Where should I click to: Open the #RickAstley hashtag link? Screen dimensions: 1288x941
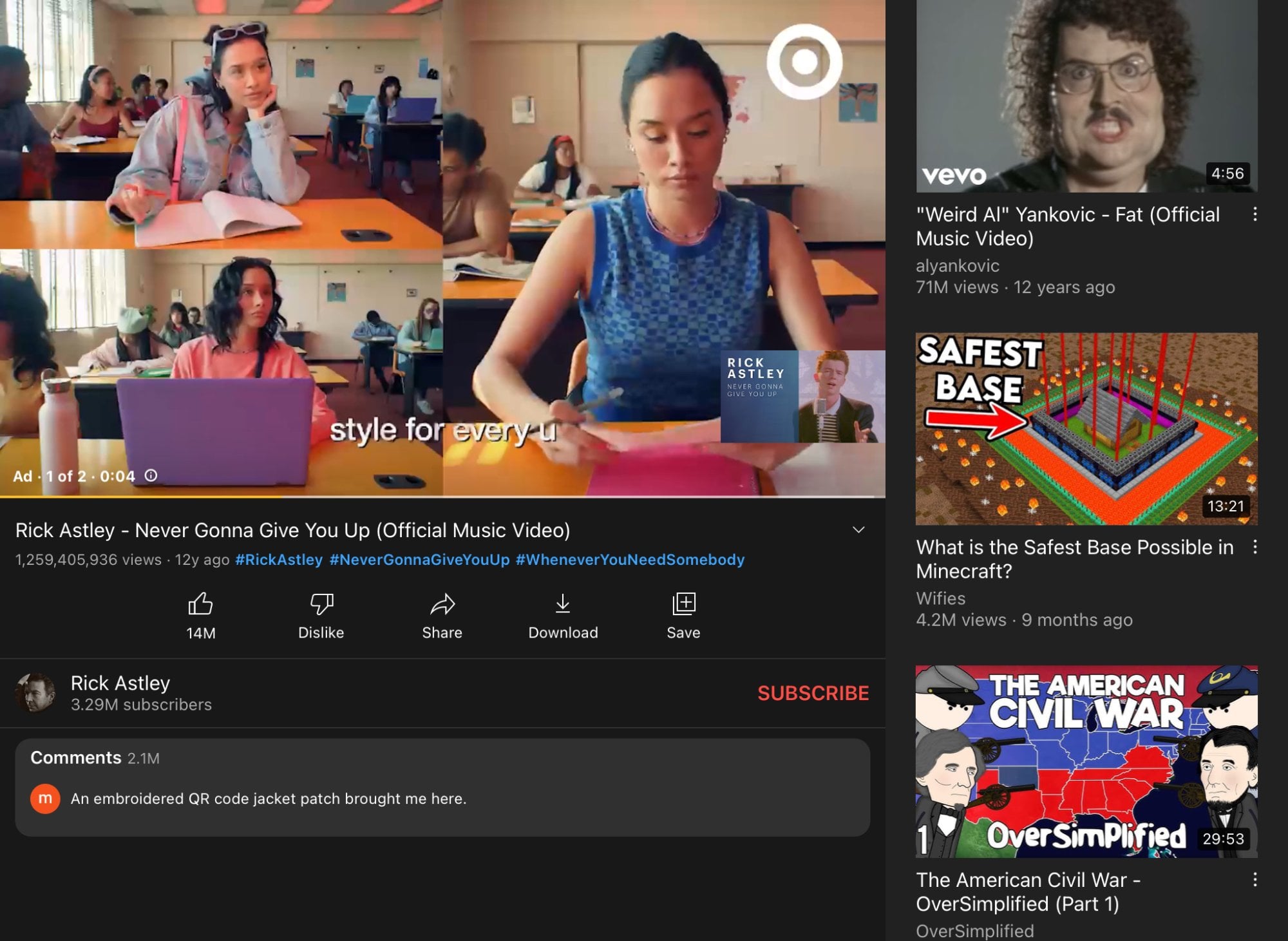[279, 560]
